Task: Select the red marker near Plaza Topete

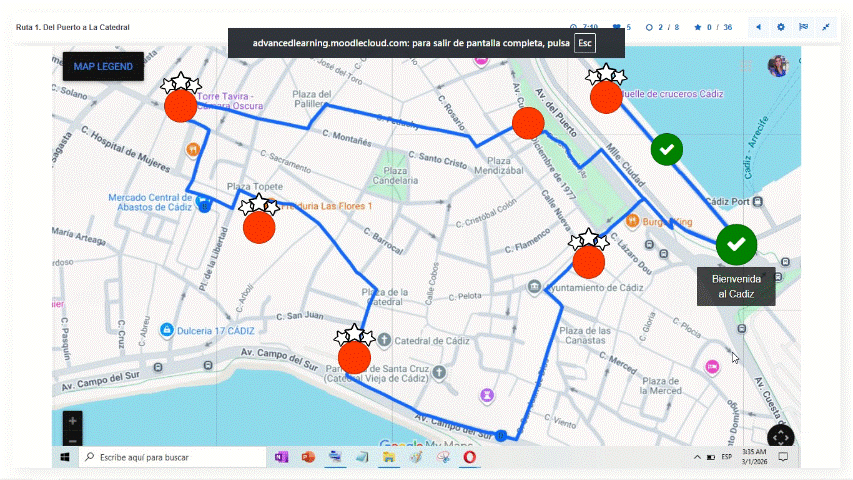Action: coord(259,227)
